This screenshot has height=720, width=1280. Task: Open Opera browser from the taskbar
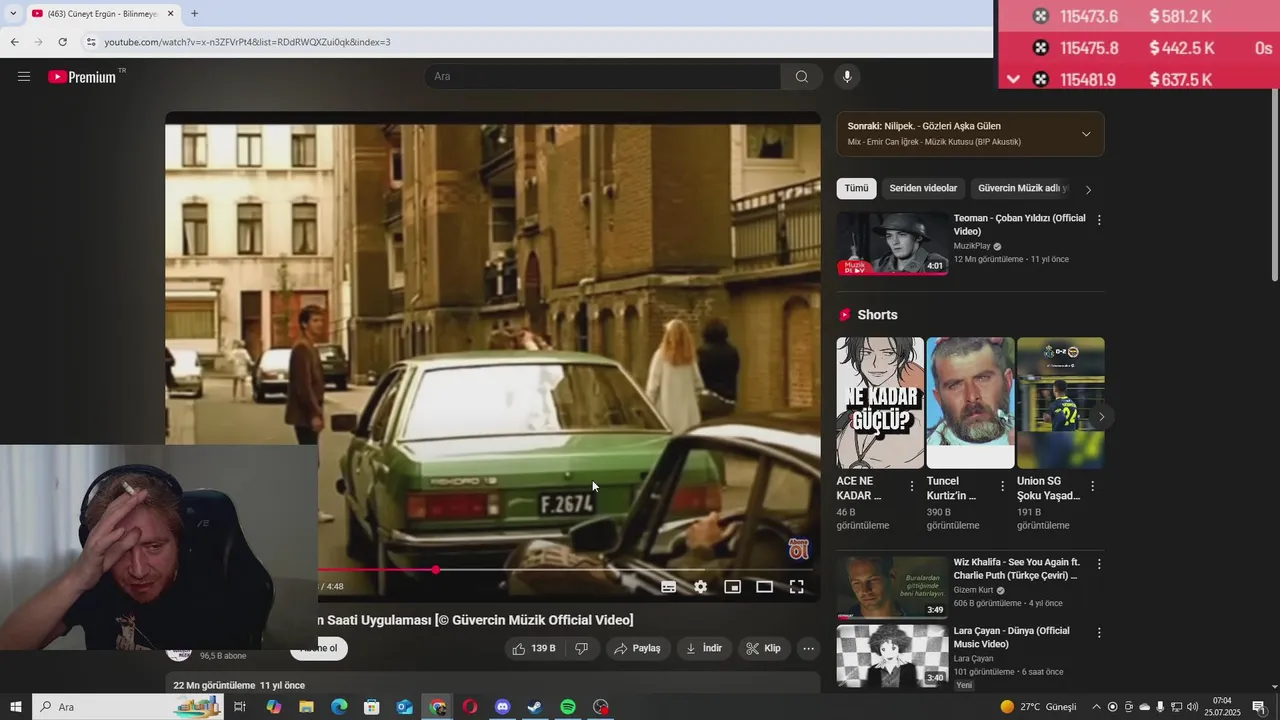[x=470, y=707]
